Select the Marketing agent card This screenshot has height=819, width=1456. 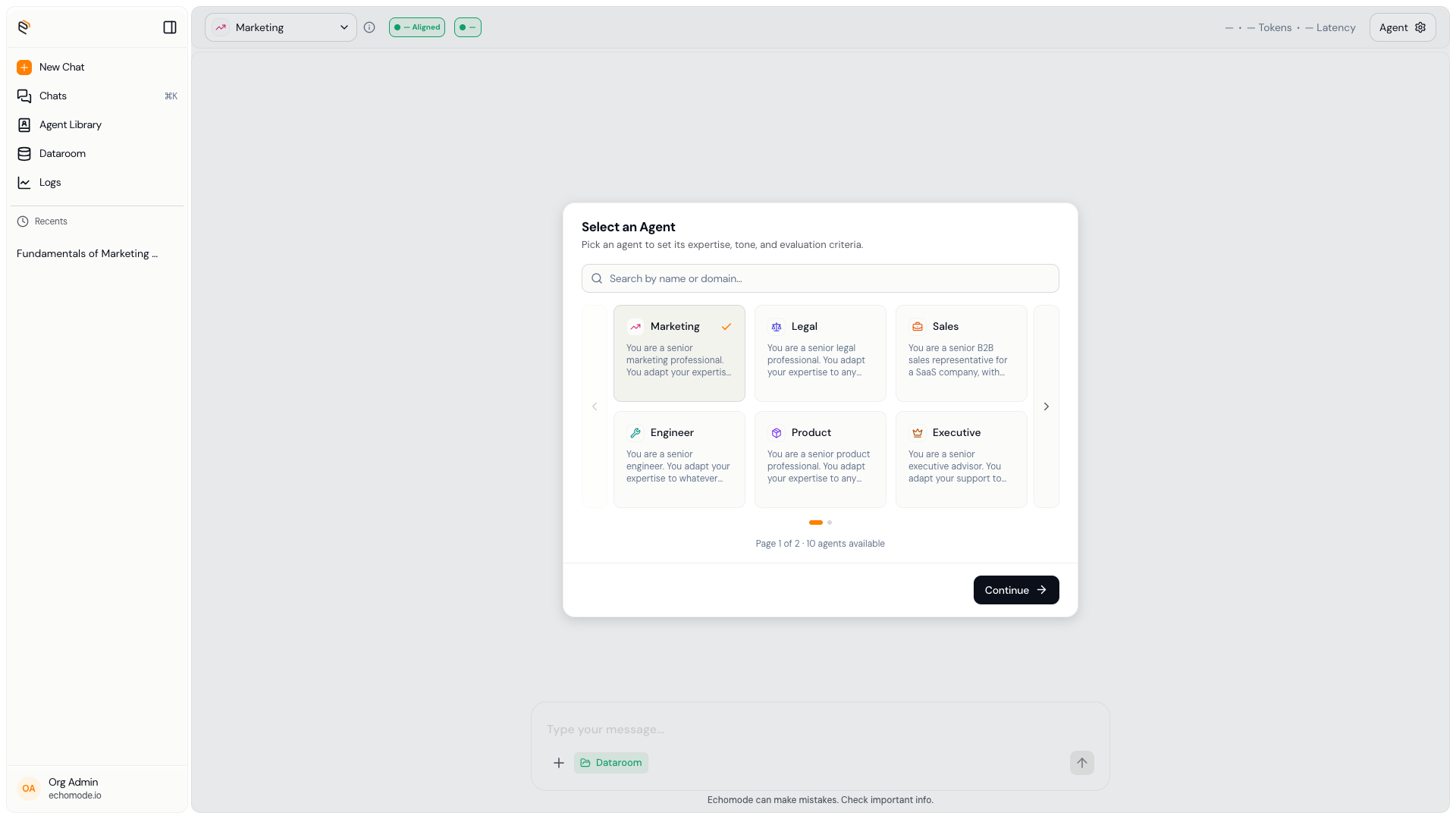point(679,353)
